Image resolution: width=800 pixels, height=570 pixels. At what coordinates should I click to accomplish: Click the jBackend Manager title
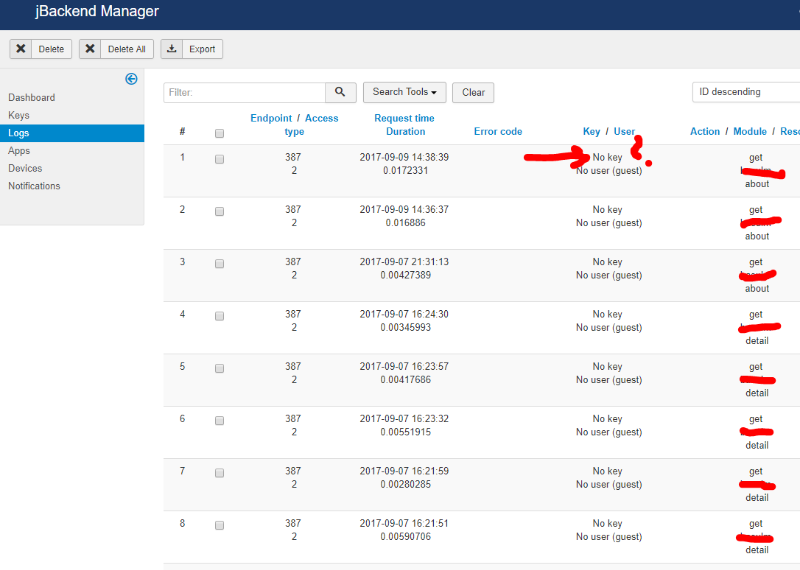[x=97, y=11]
